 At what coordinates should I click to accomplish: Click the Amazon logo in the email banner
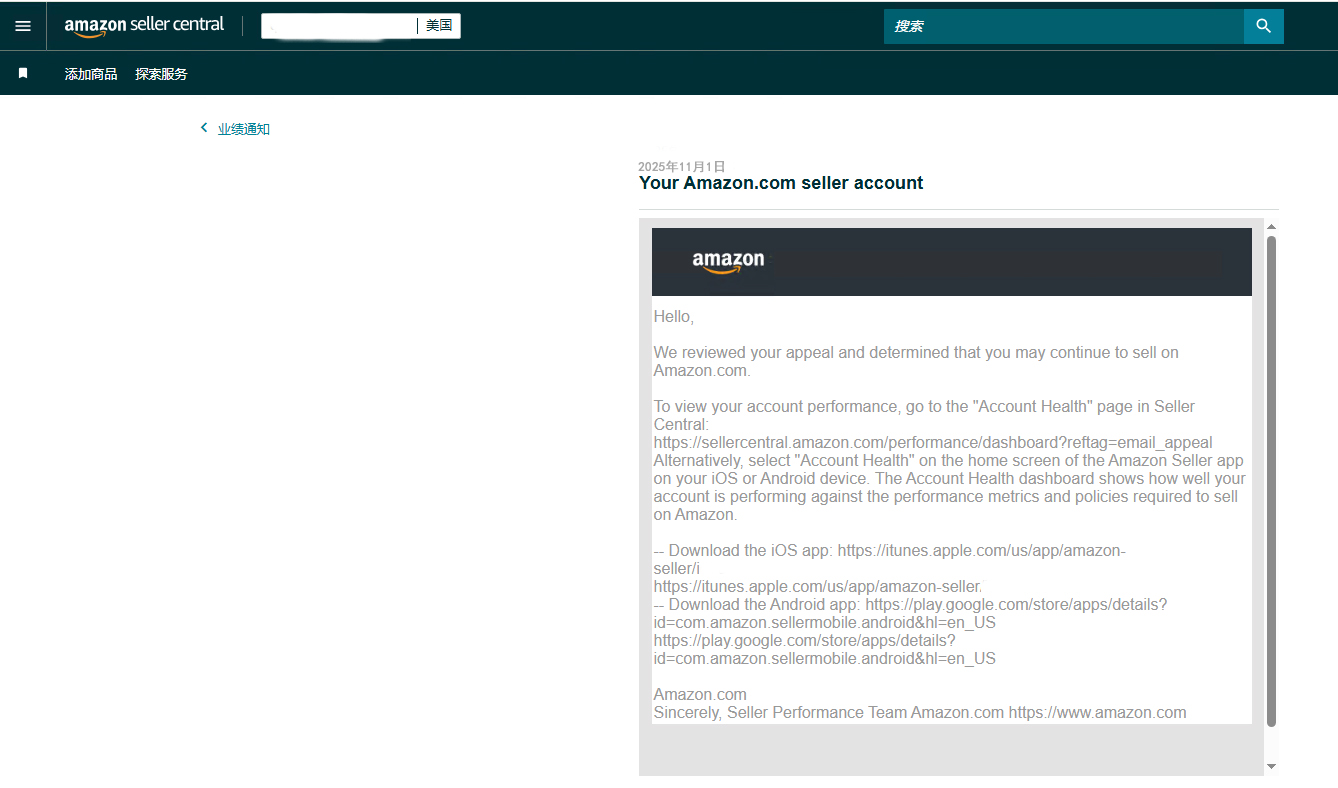point(728,262)
